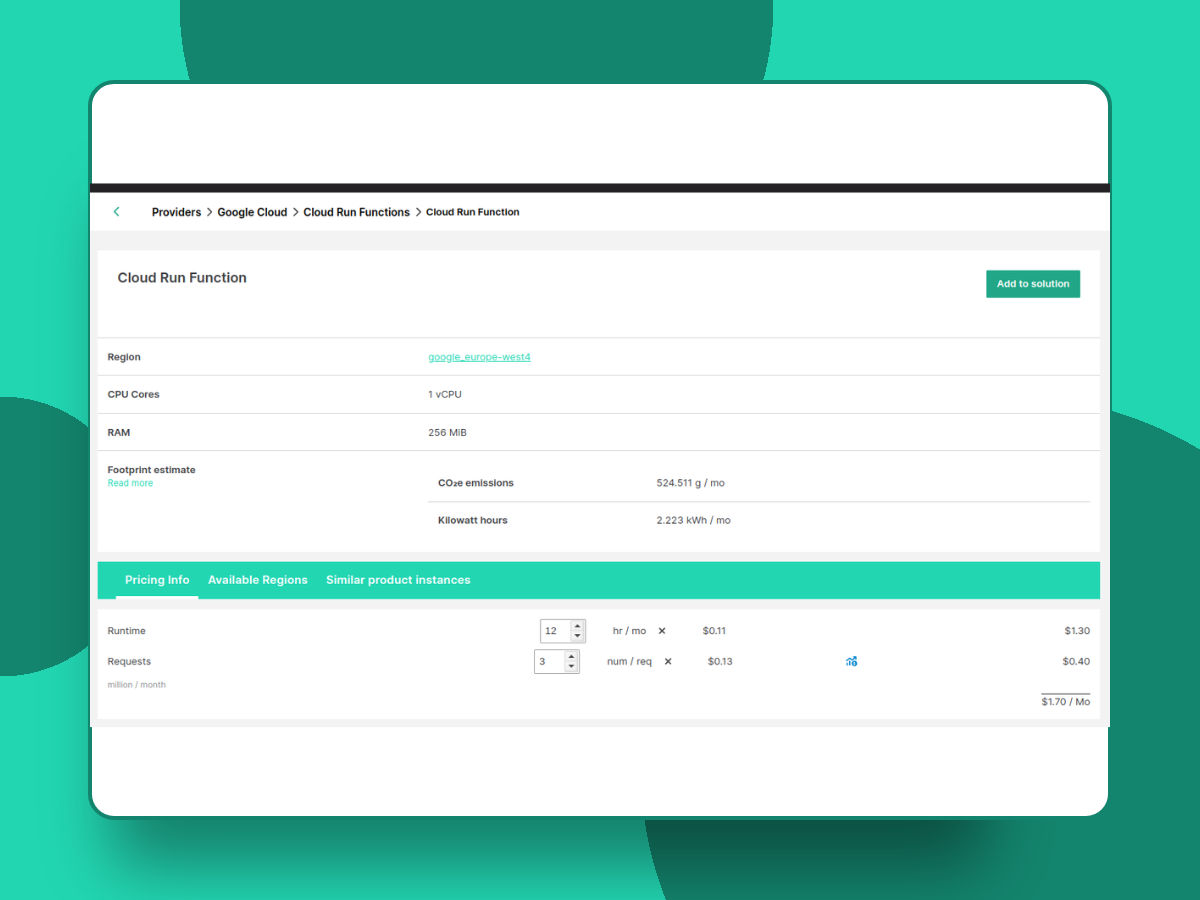Screen dimensions: 1200x900
Task: Click the Cloud Run Function heading
Action: (182, 278)
